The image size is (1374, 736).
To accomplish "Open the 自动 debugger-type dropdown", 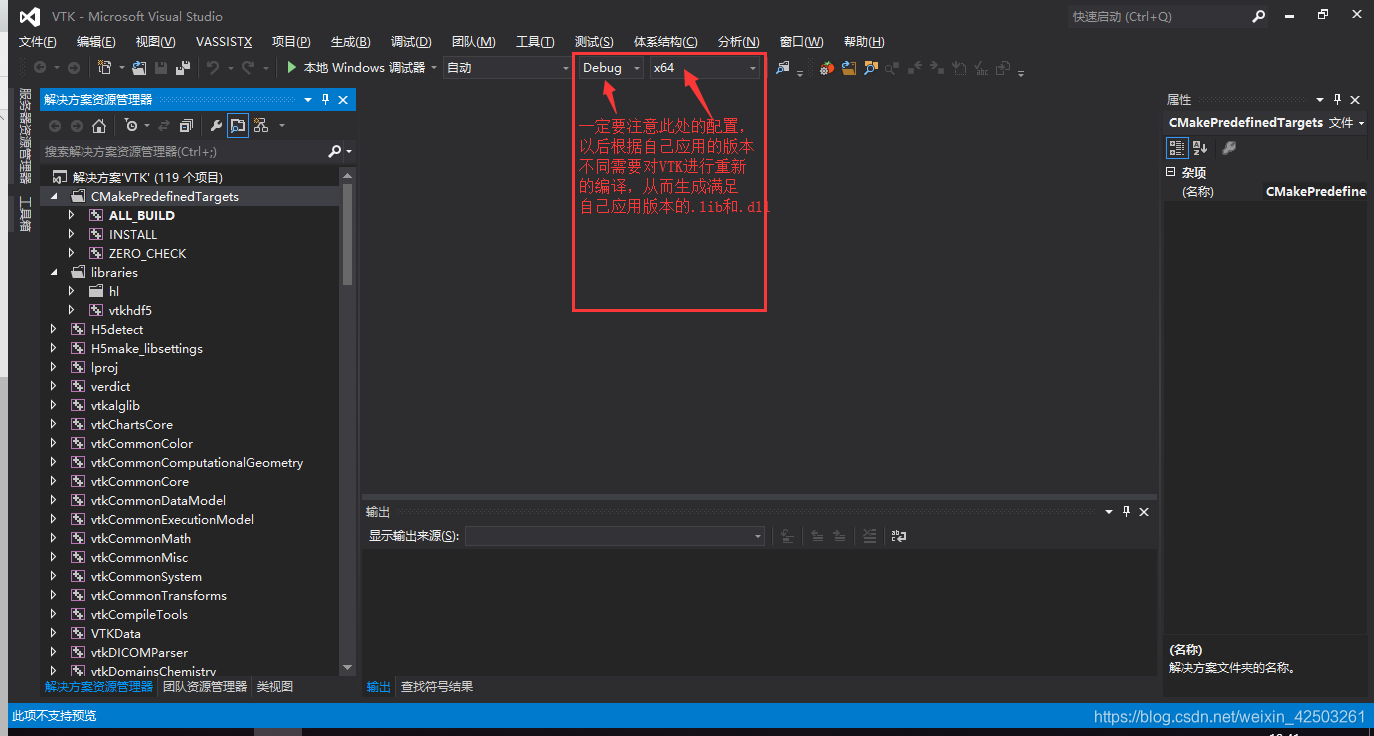I will click(508, 68).
